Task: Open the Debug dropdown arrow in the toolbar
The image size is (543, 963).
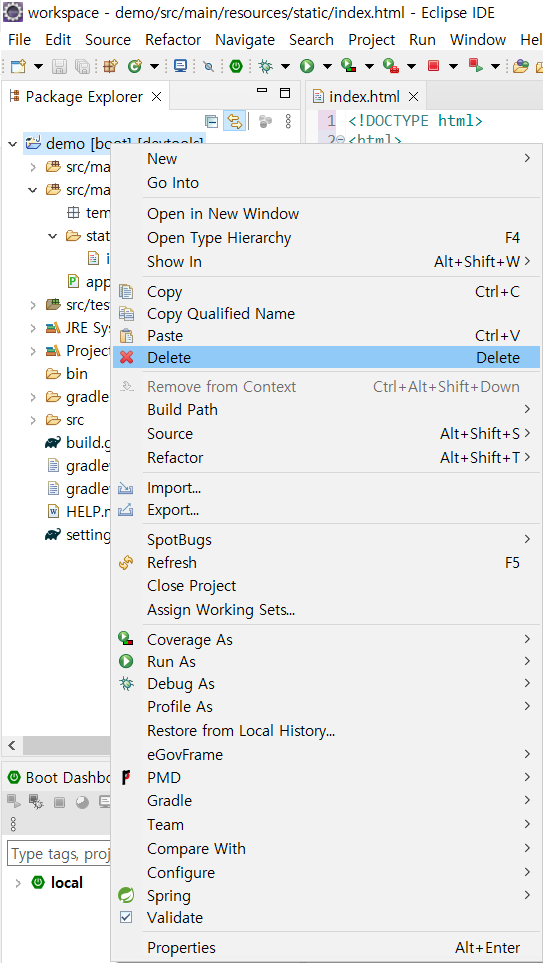Action: (285, 66)
